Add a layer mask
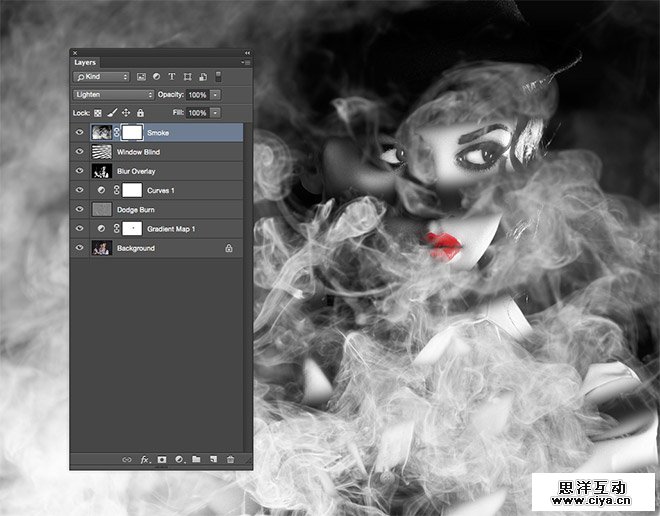The width and height of the screenshot is (660, 516). (161, 459)
